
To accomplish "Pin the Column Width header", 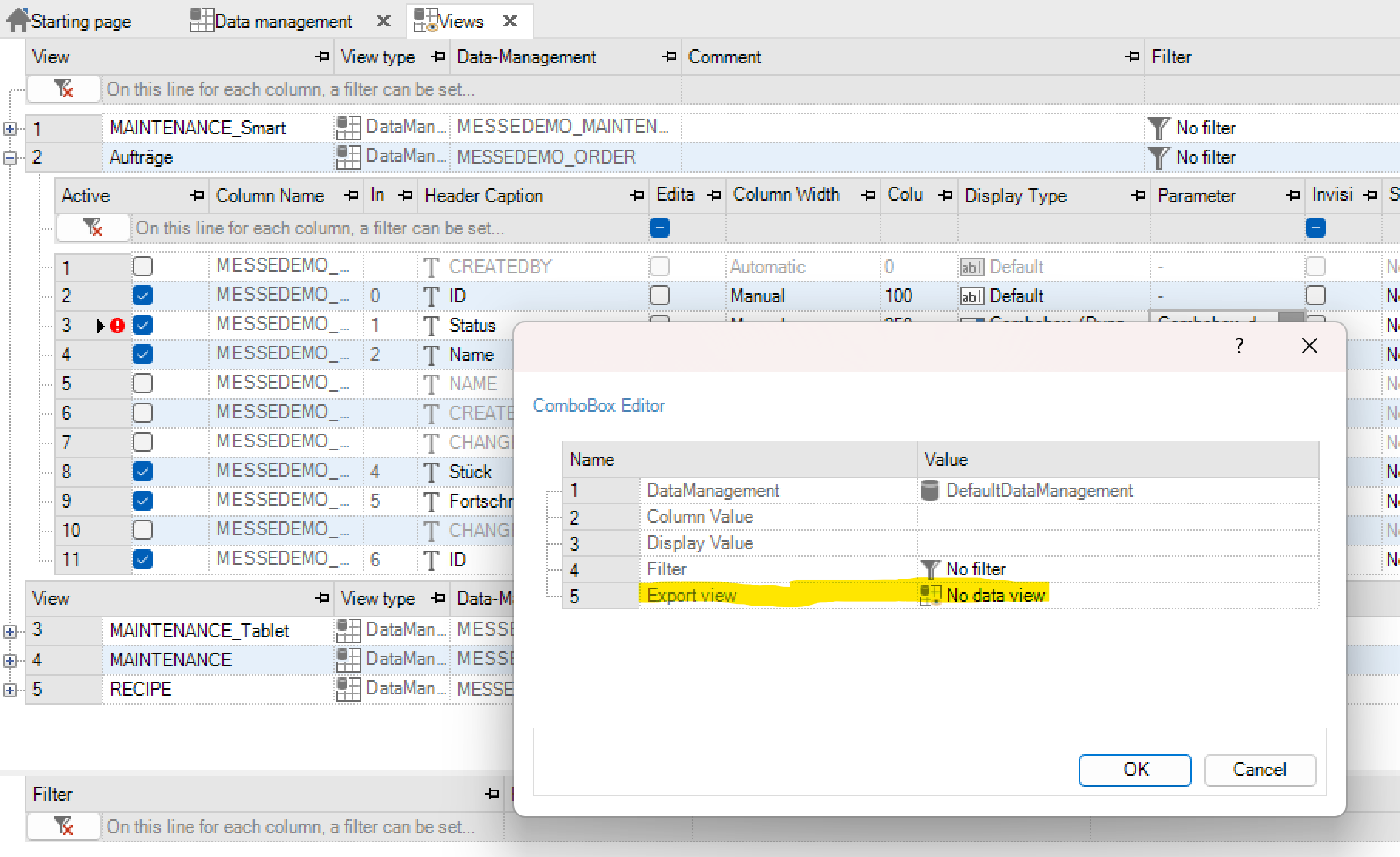I will (x=868, y=196).
